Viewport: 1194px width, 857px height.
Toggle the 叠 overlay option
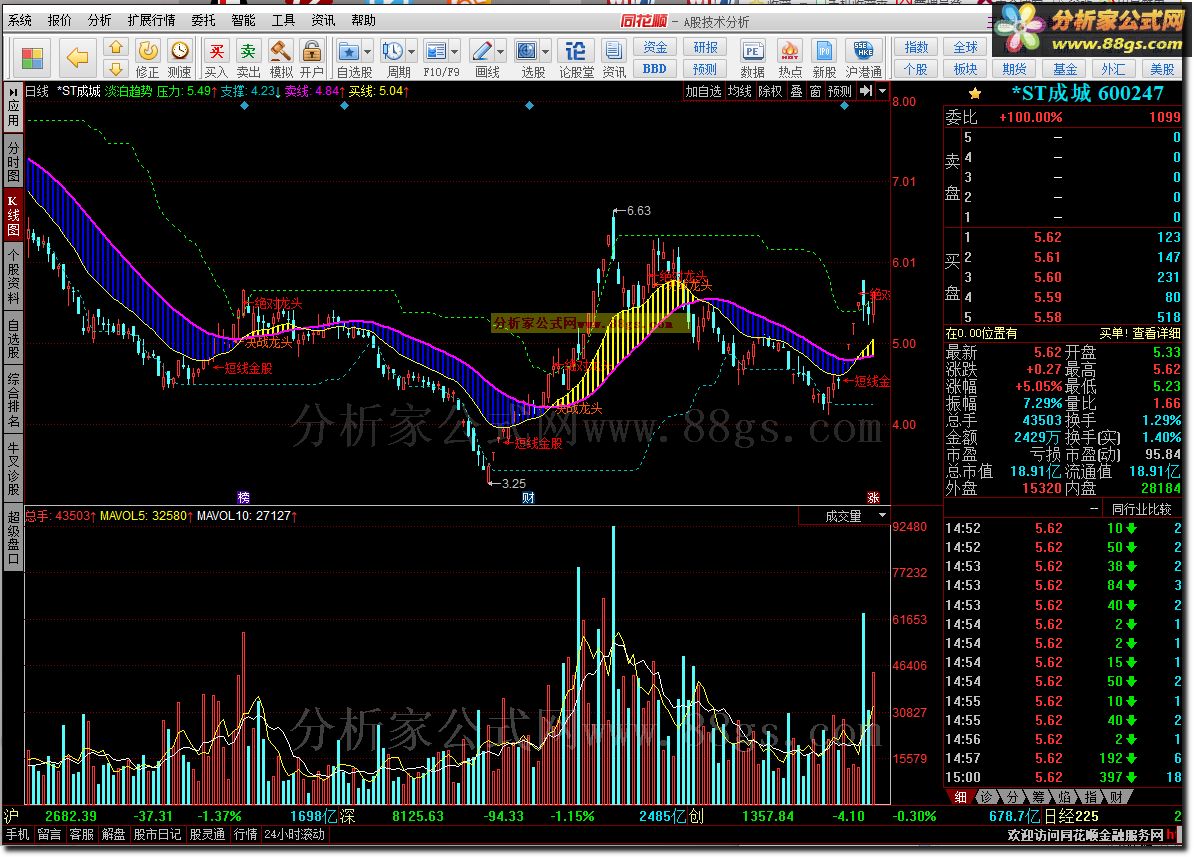pyautogui.click(x=796, y=91)
